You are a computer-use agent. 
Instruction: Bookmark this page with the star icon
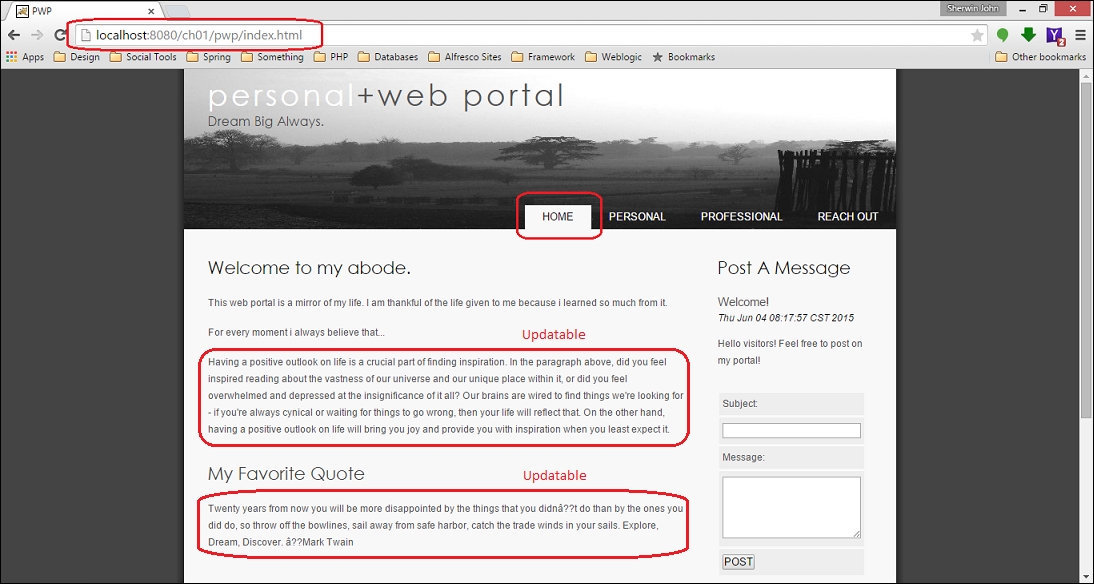(x=977, y=36)
